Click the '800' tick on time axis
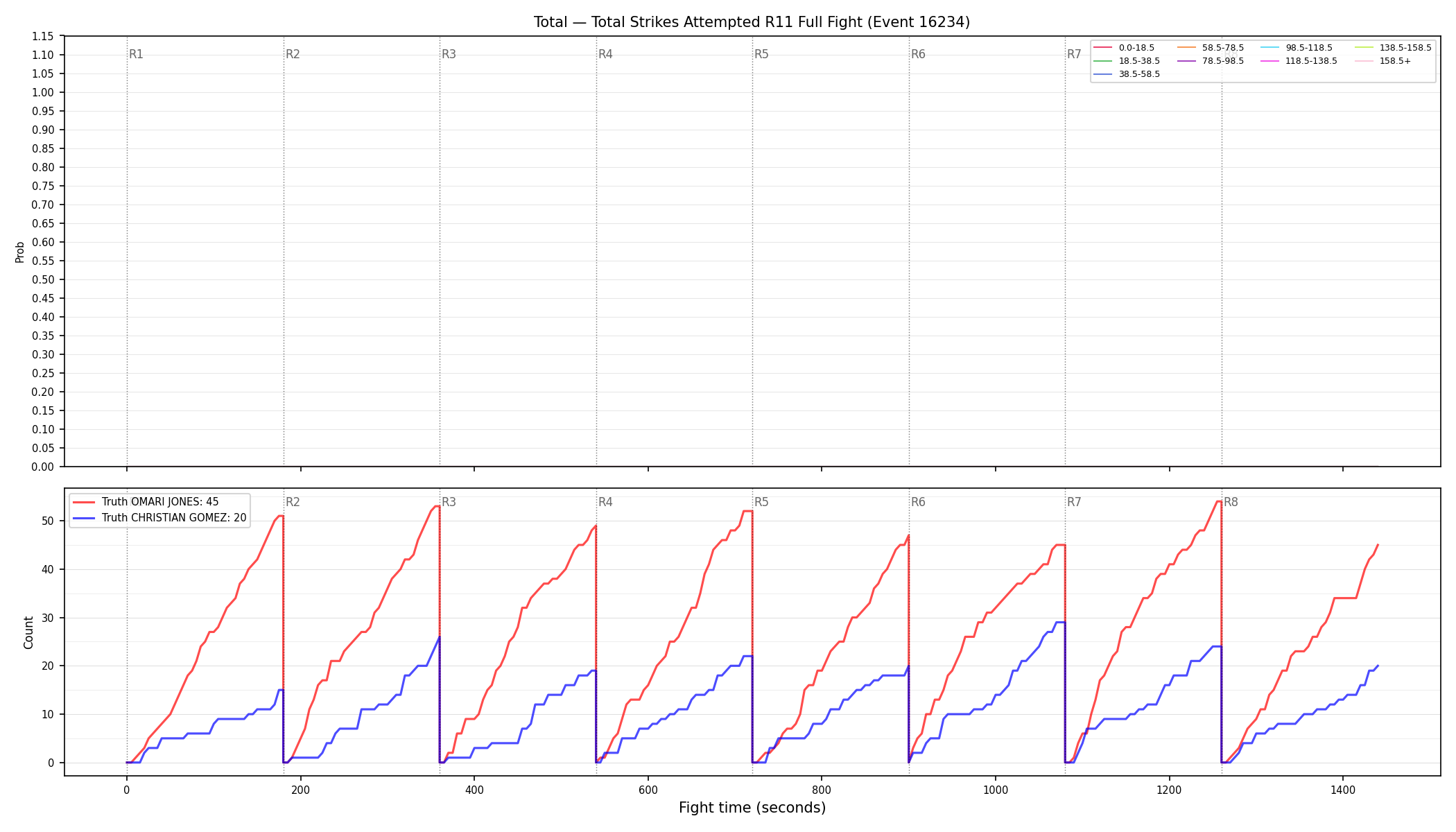This screenshot has width=1456, height=832. [x=822, y=790]
